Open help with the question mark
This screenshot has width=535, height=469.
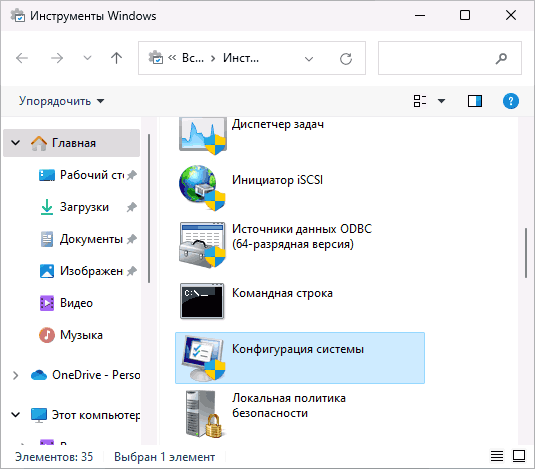(511, 101)
